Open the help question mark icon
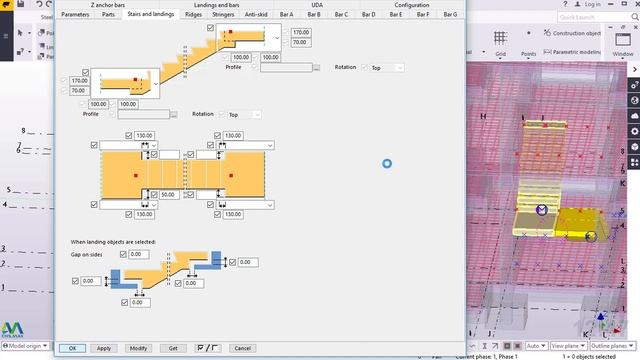Image resolution: width=640 pixels, height=360 pixels. click(565, 4)
